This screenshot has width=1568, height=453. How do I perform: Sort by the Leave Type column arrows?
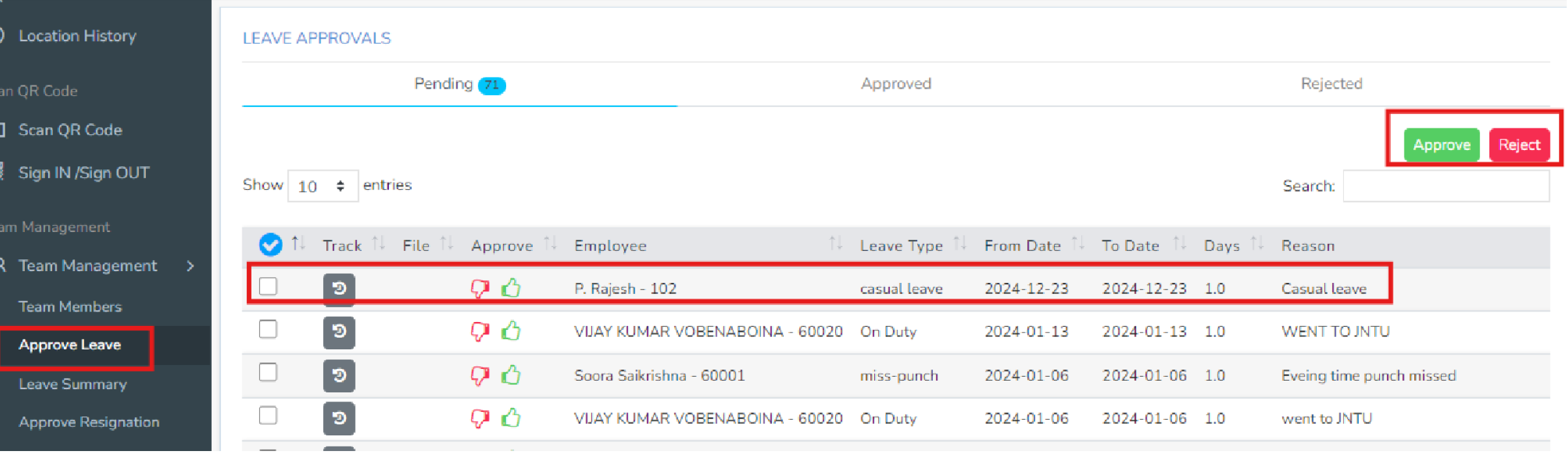click(960, 244)
